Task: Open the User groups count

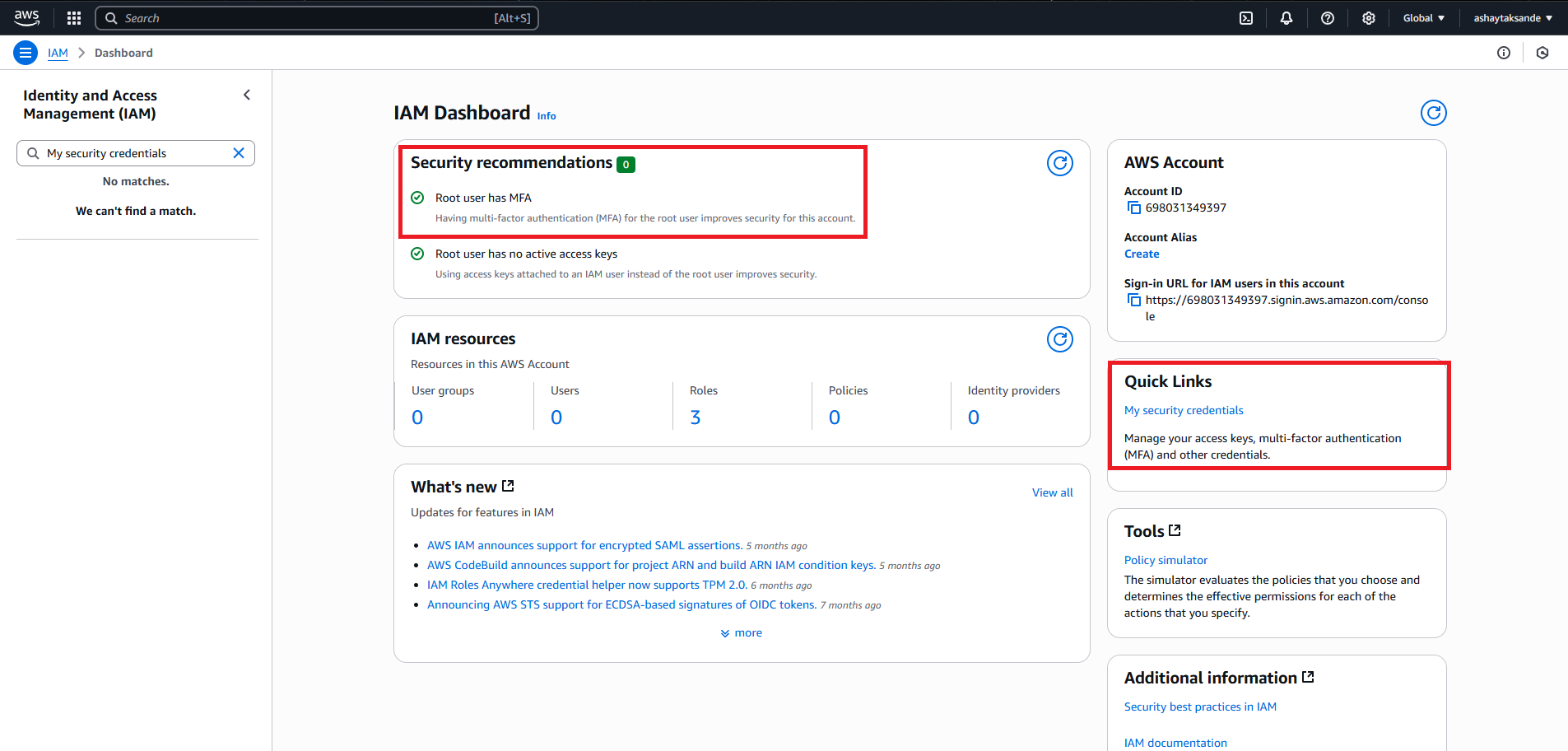Action: click(x=417, y=417)
